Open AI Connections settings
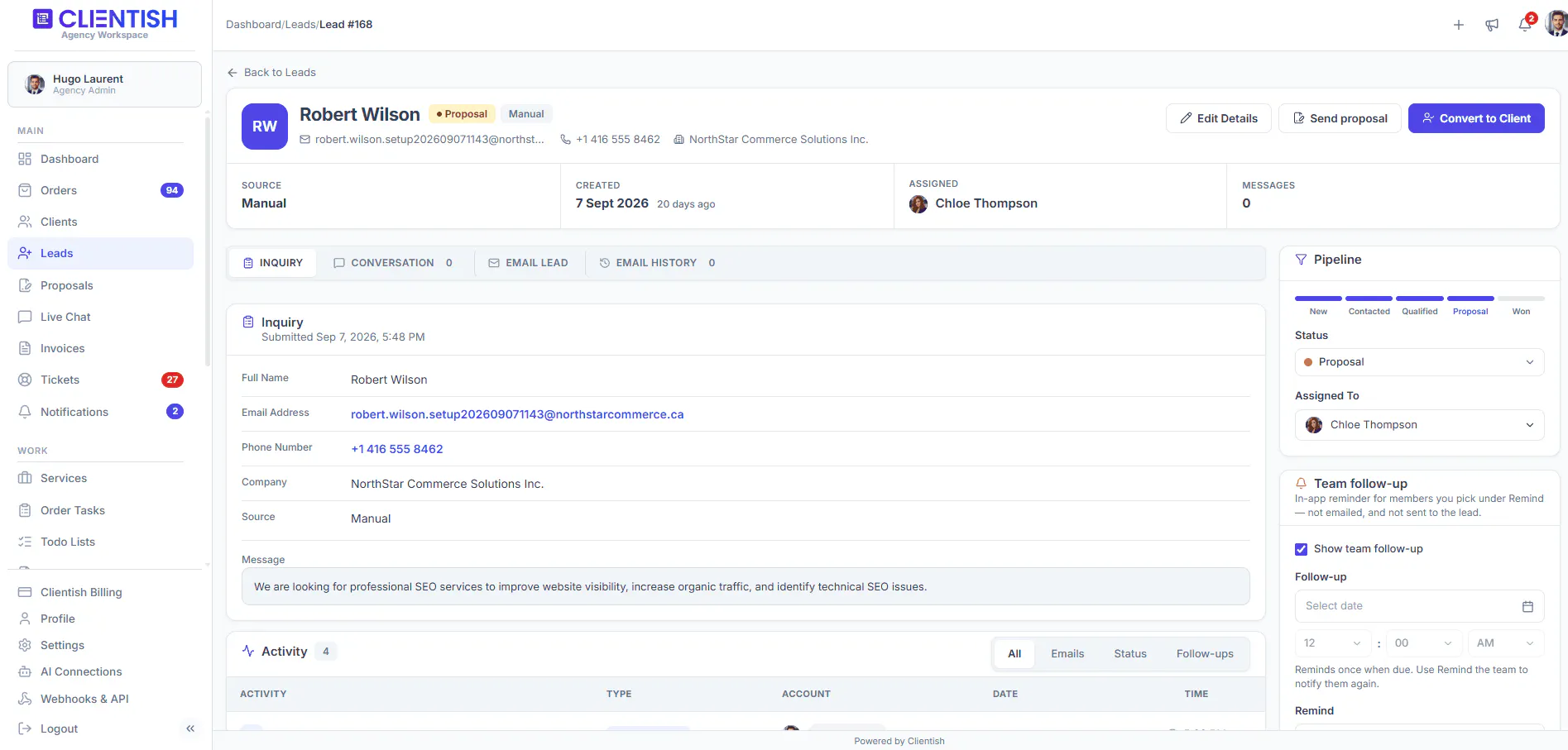This screenshot has height=750, width=1568. 100,671
